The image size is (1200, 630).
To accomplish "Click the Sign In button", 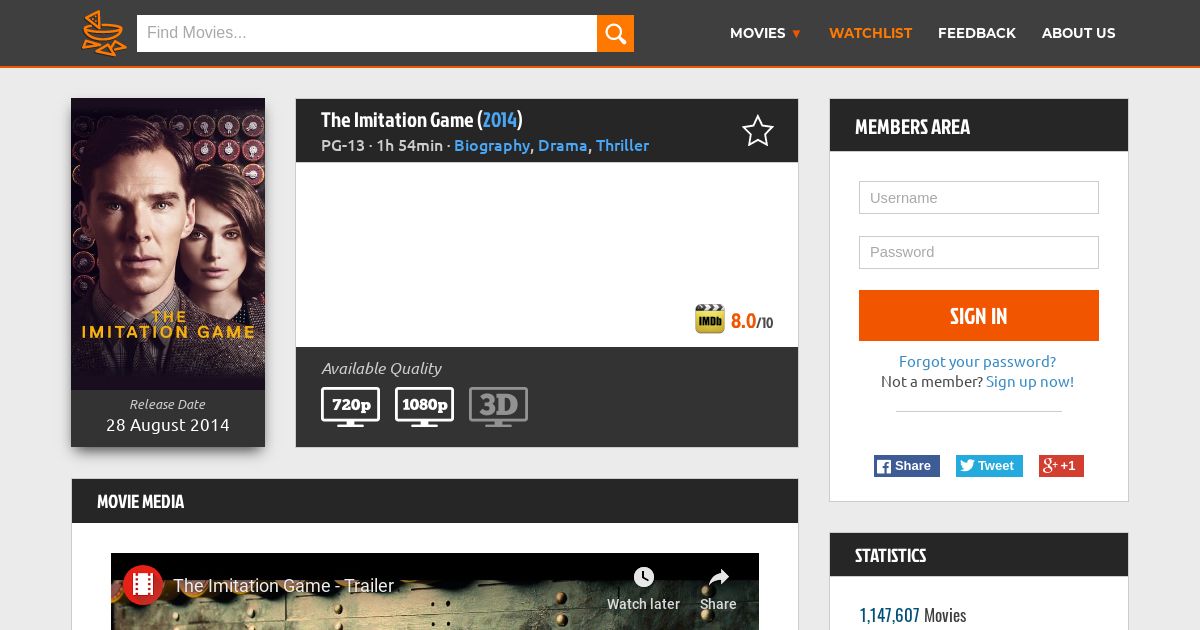I will coord(979,316).
